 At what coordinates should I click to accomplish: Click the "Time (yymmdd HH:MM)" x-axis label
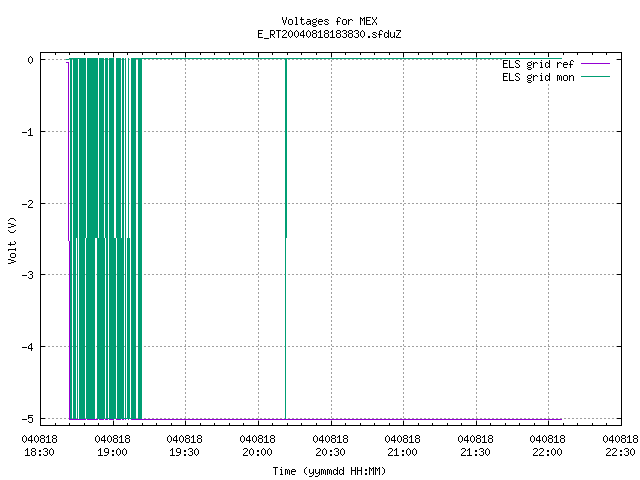click(329, 471)
